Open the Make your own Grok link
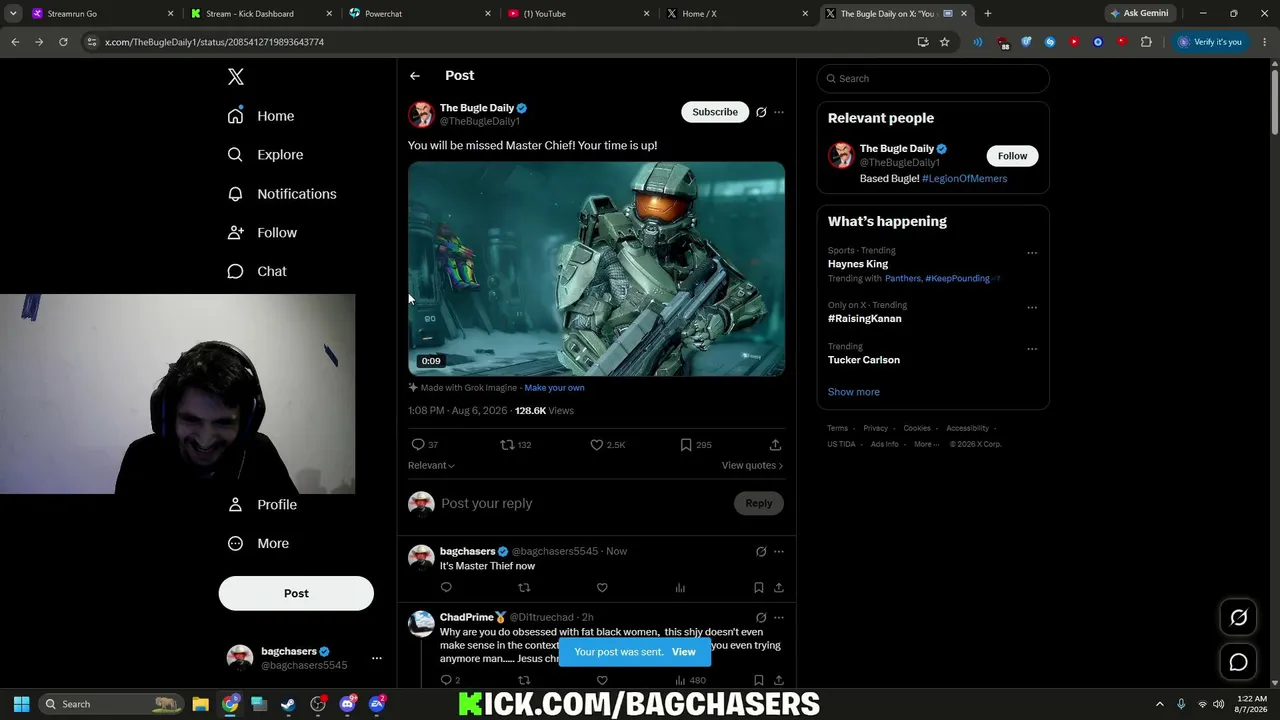Screen dimensions: 1280x720 click(554, 388)
